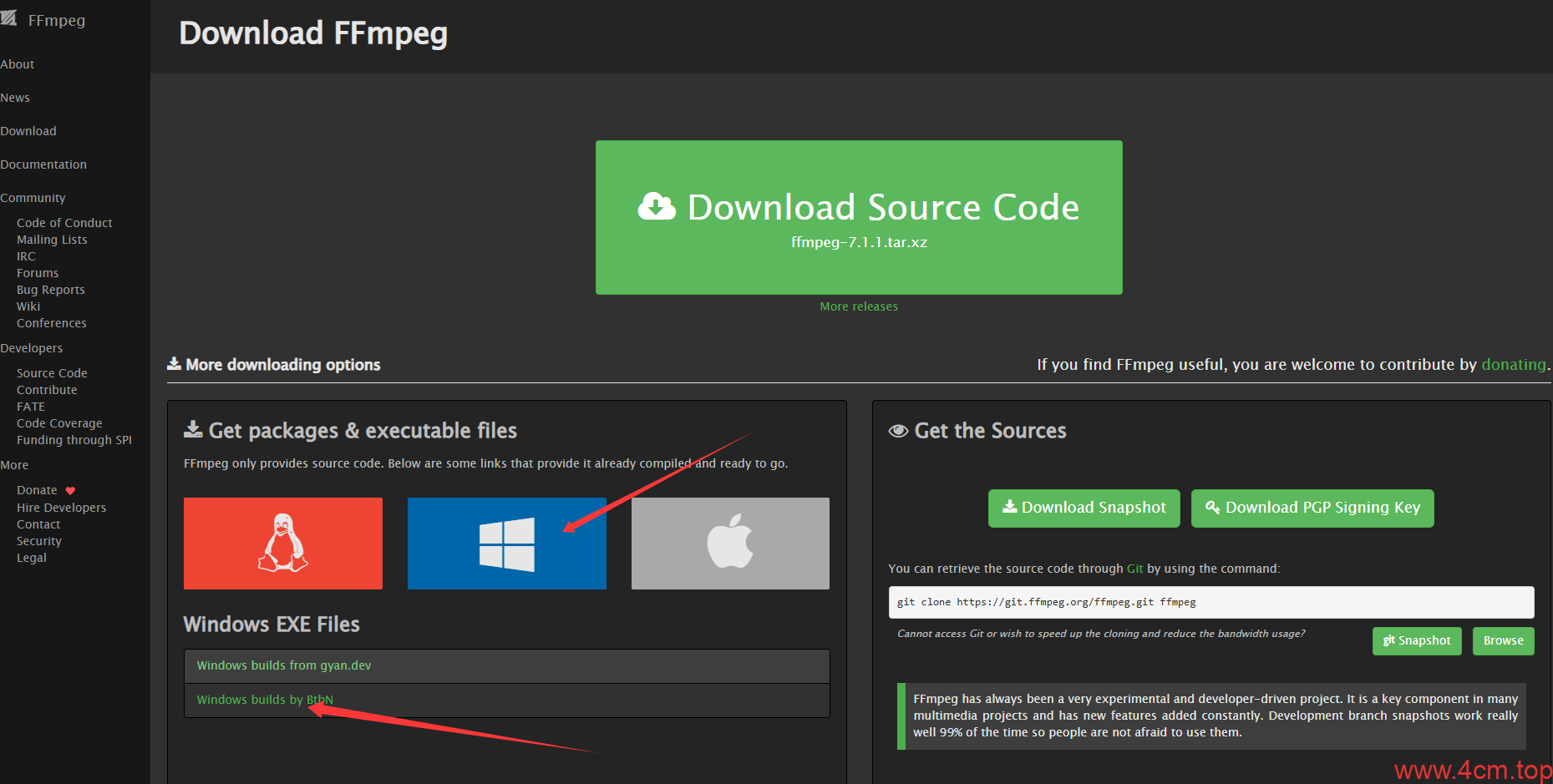
Task: Click the Browse button
Action: click(1504, 640)
